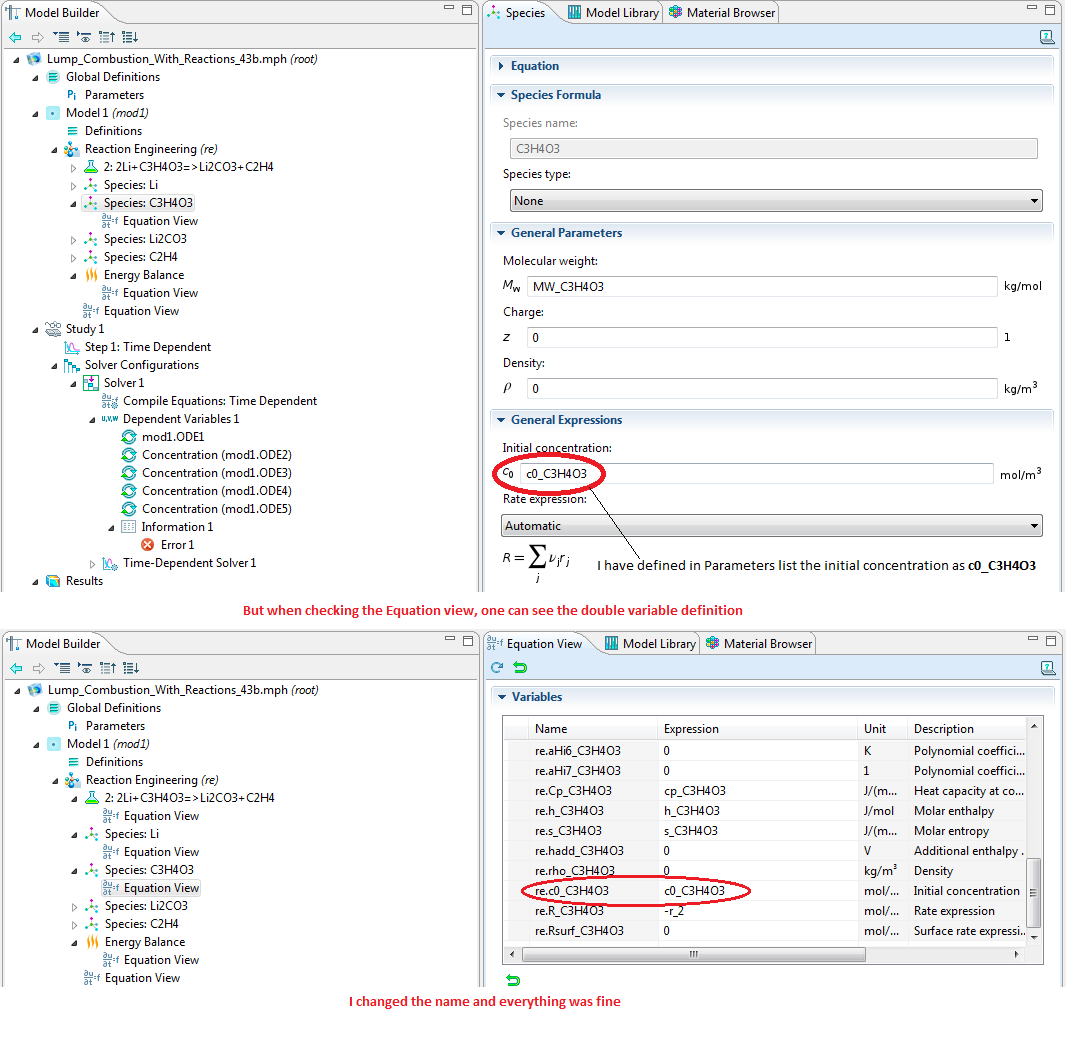This screenshot has height=1038, width=1068.
Task: Click the Study 1 node icon
Action: [53, 329]
